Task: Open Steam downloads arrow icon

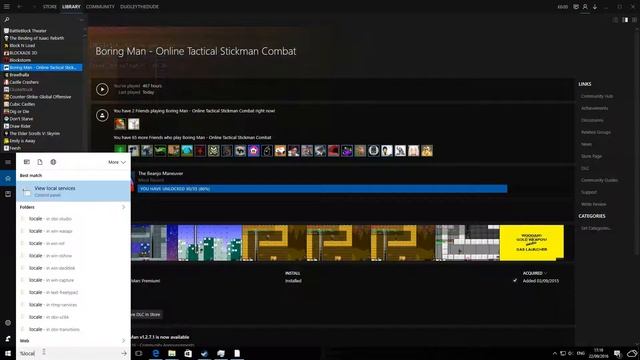Action: (x=595, y=7)
